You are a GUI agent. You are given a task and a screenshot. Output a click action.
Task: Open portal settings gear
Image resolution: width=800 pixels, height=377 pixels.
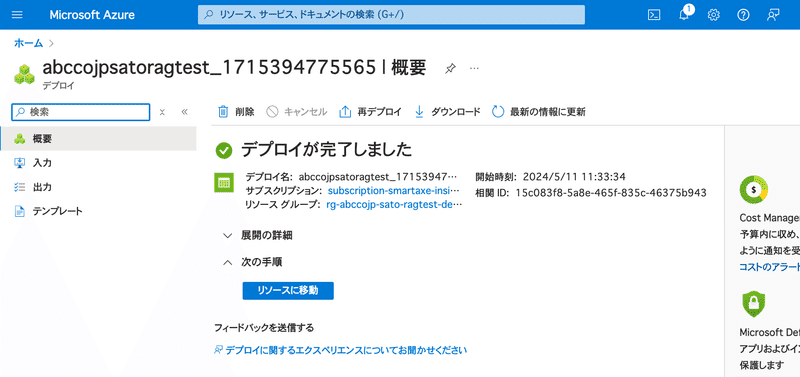coord(713,15)
